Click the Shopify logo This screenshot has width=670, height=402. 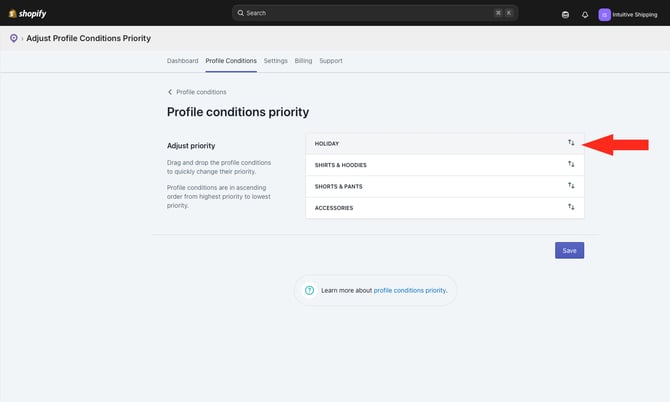tap(27, 14)
